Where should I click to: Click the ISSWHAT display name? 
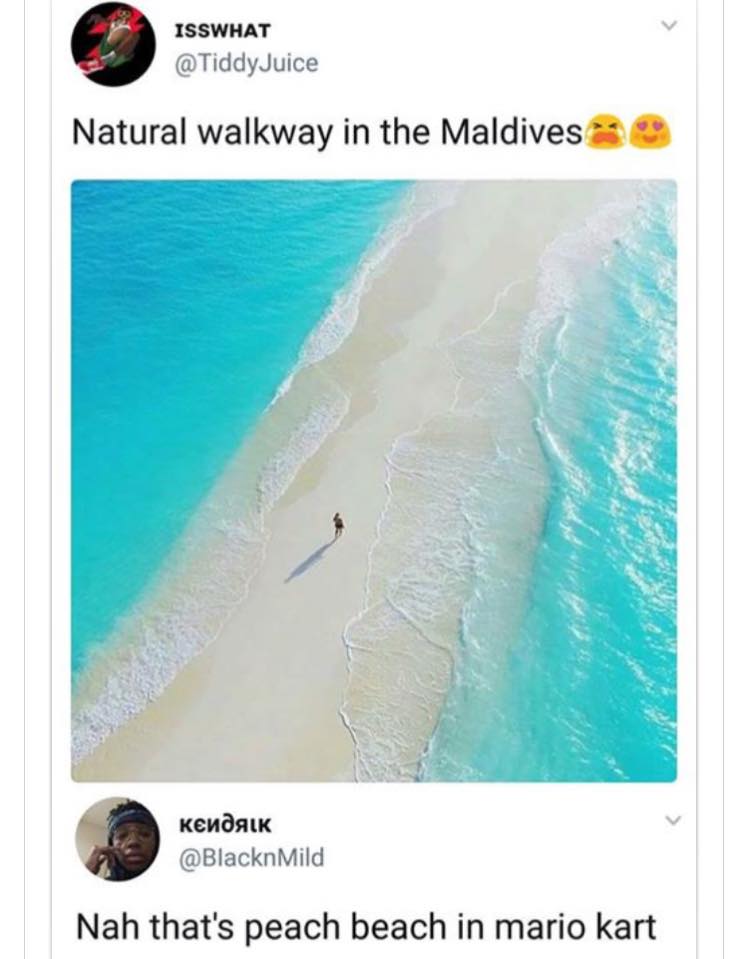tap(222, 31)
